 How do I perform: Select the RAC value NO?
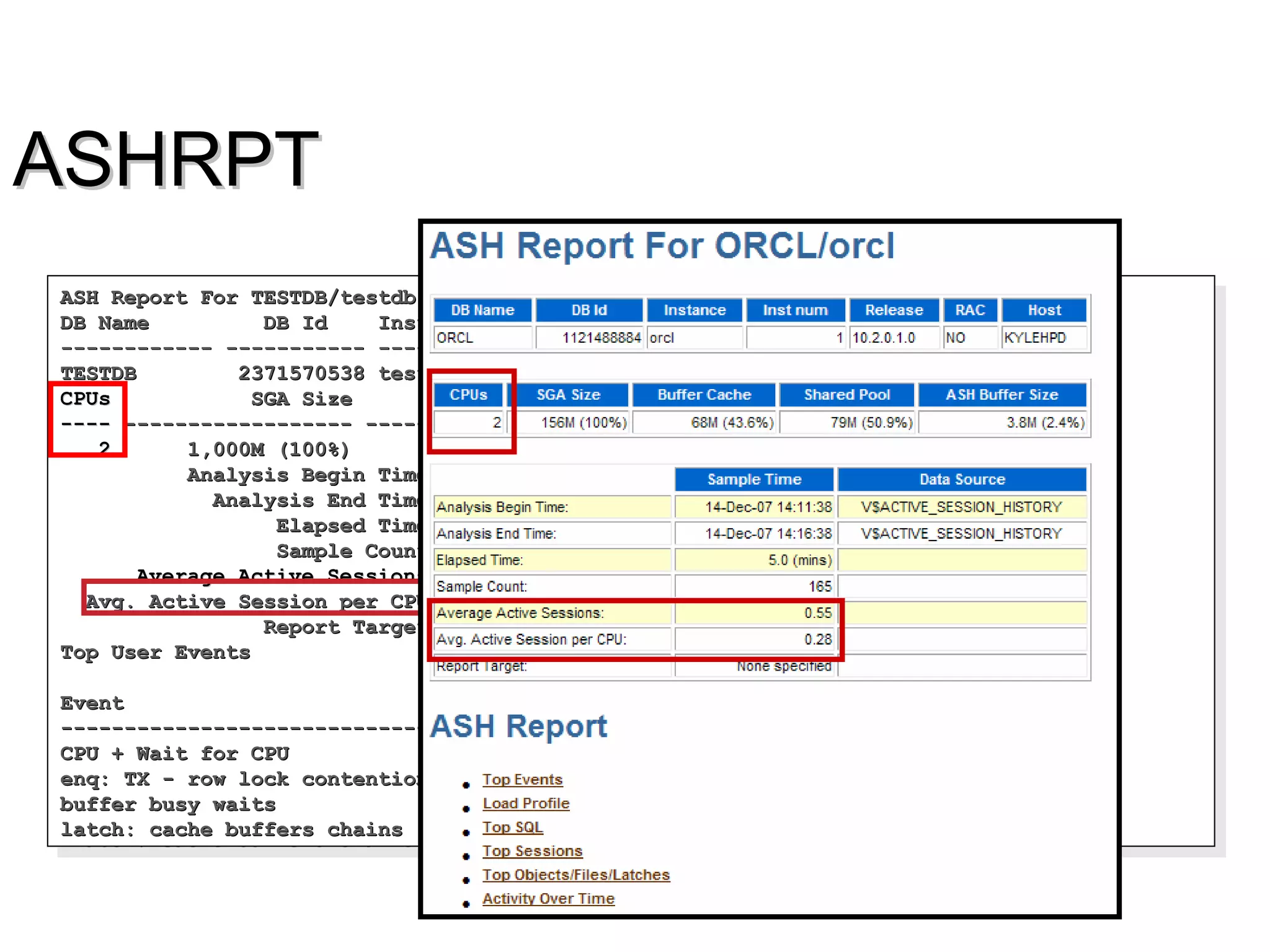pyautogui.click(x=970, y=338)
